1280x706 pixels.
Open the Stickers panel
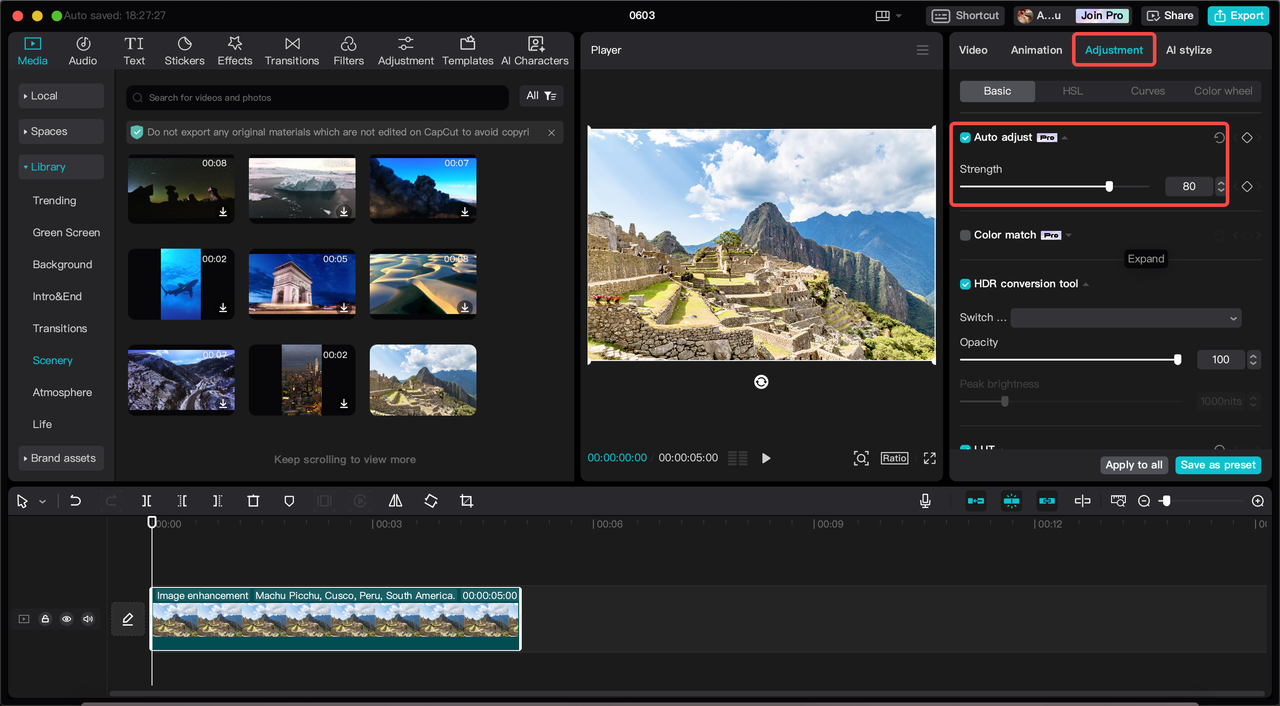184,51
